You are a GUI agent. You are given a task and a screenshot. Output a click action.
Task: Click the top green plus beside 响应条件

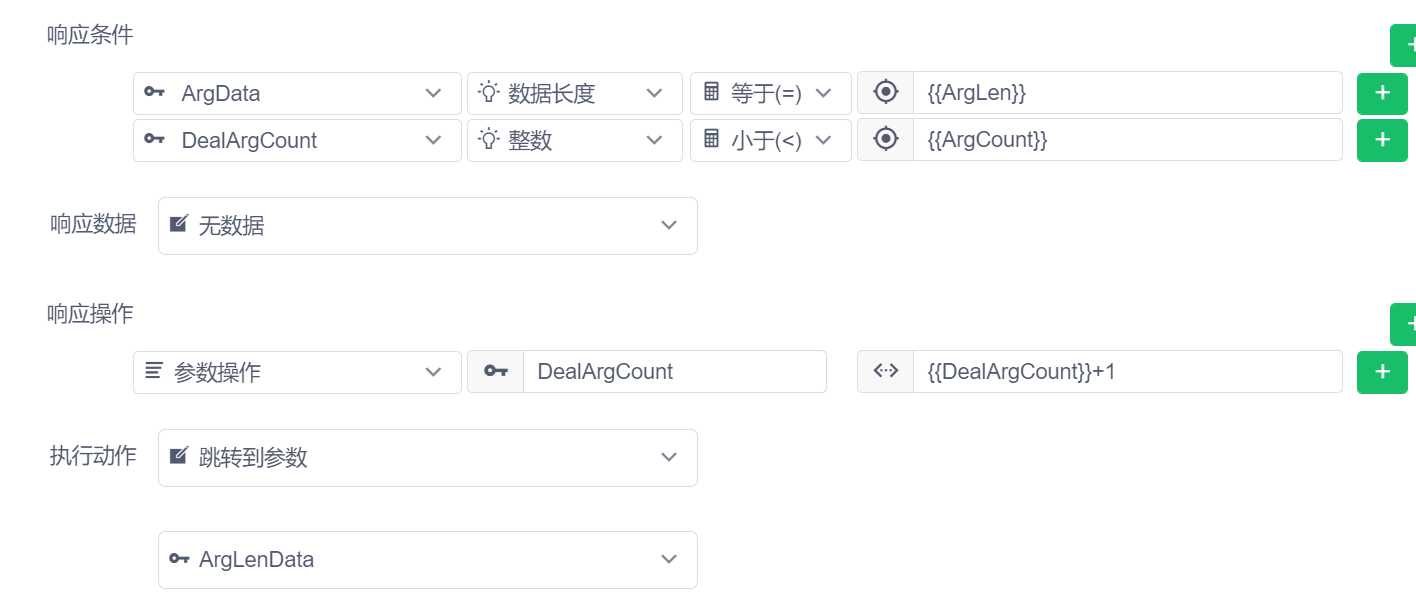(1405, 46)
